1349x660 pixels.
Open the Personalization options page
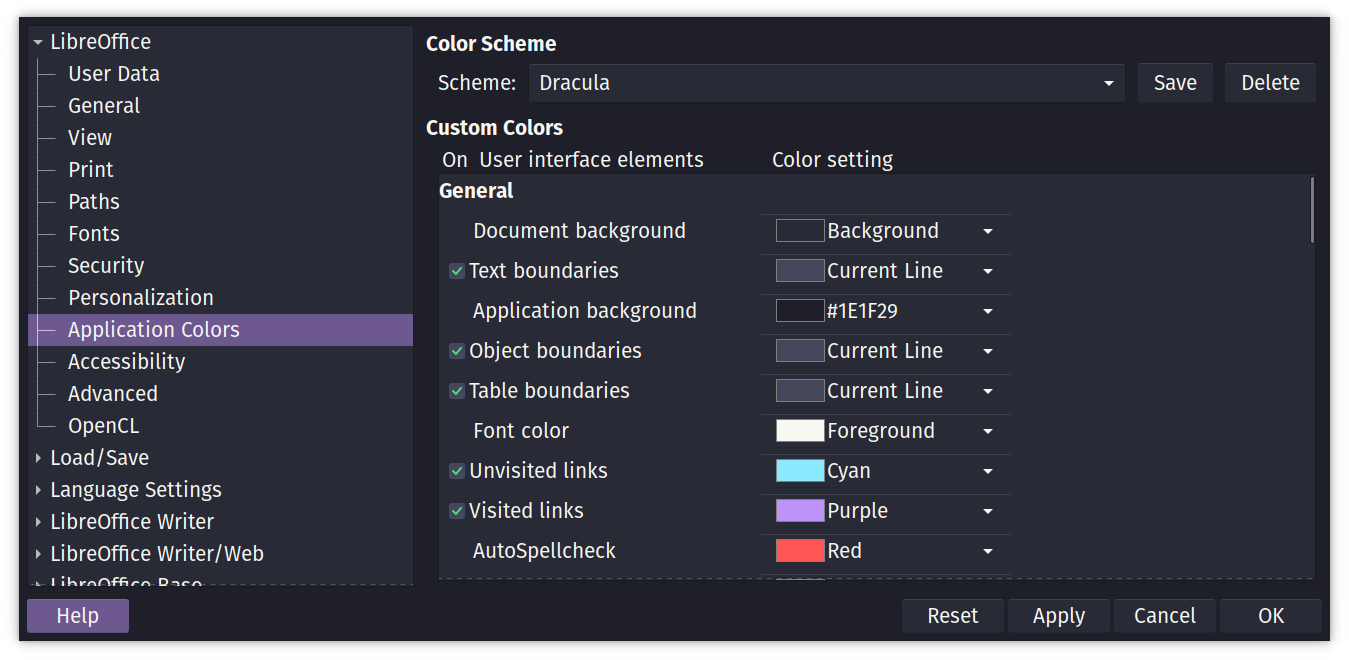[140, 298]
